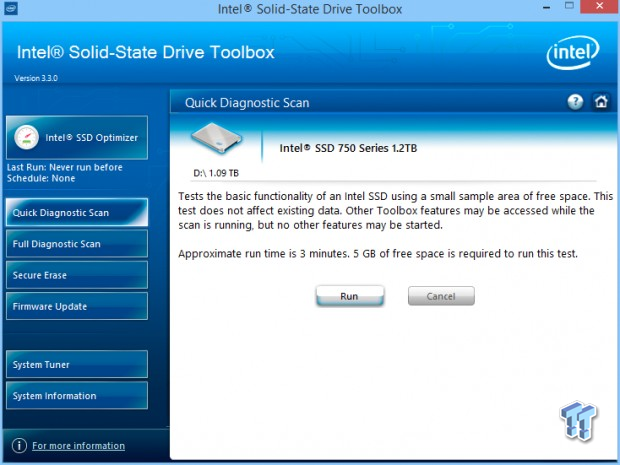Minimize the Toolbox window
Viewport: 620px width, 465px height.
click(546, 7)
